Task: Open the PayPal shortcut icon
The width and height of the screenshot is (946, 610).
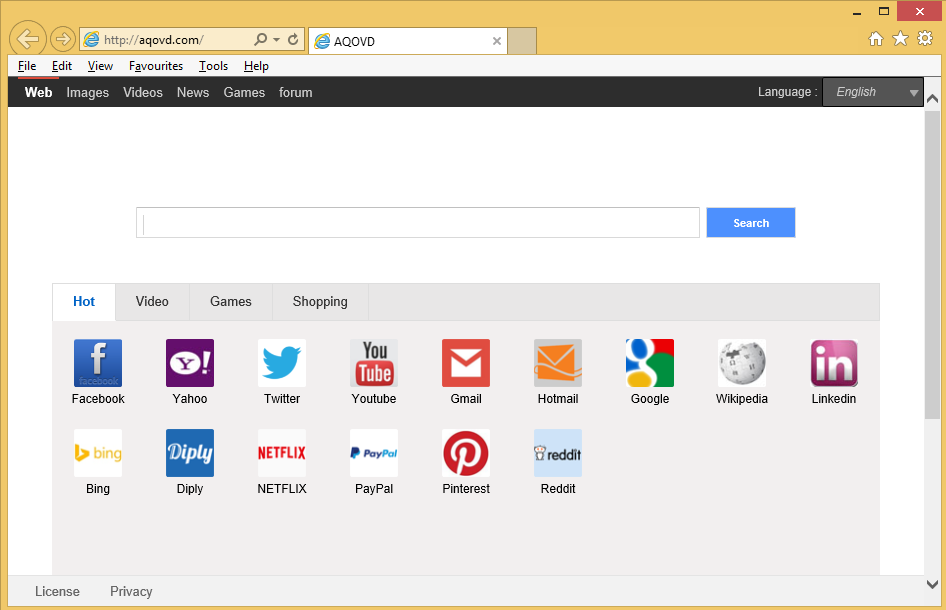Action: coord(374,453)
